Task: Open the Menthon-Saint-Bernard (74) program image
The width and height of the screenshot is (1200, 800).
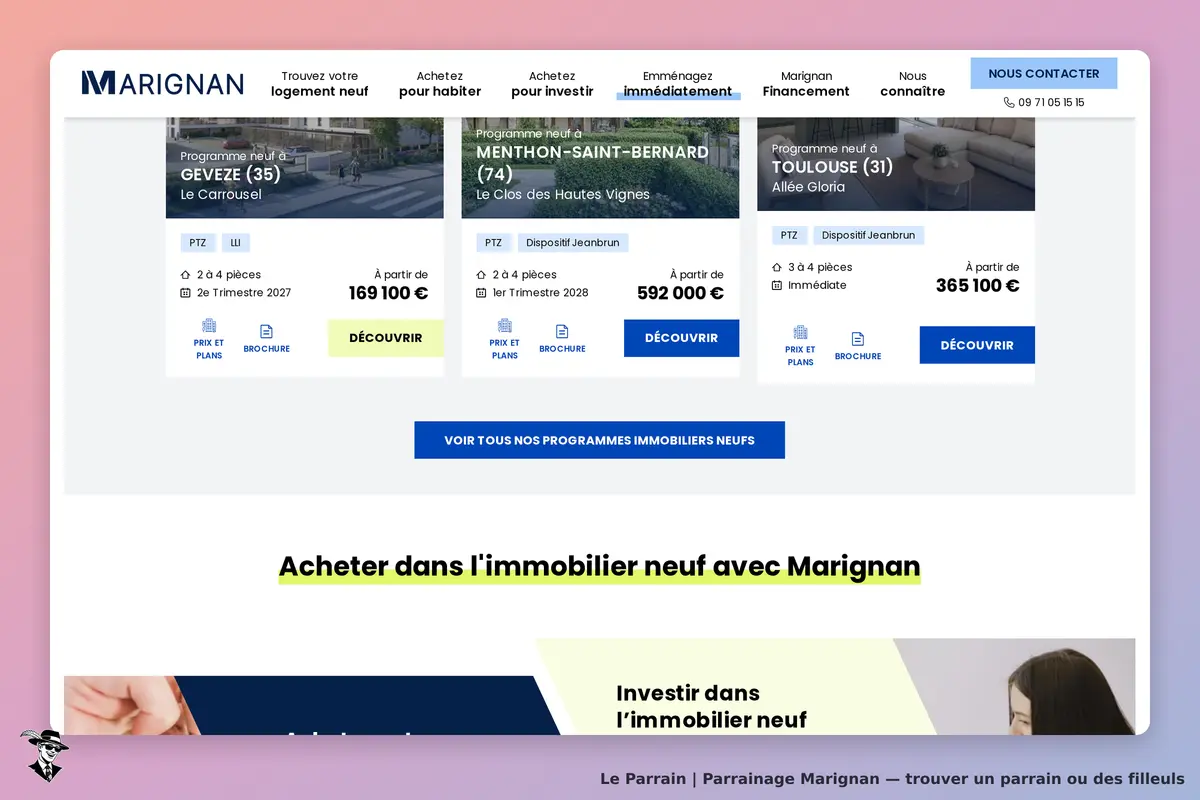Action: 600,168
